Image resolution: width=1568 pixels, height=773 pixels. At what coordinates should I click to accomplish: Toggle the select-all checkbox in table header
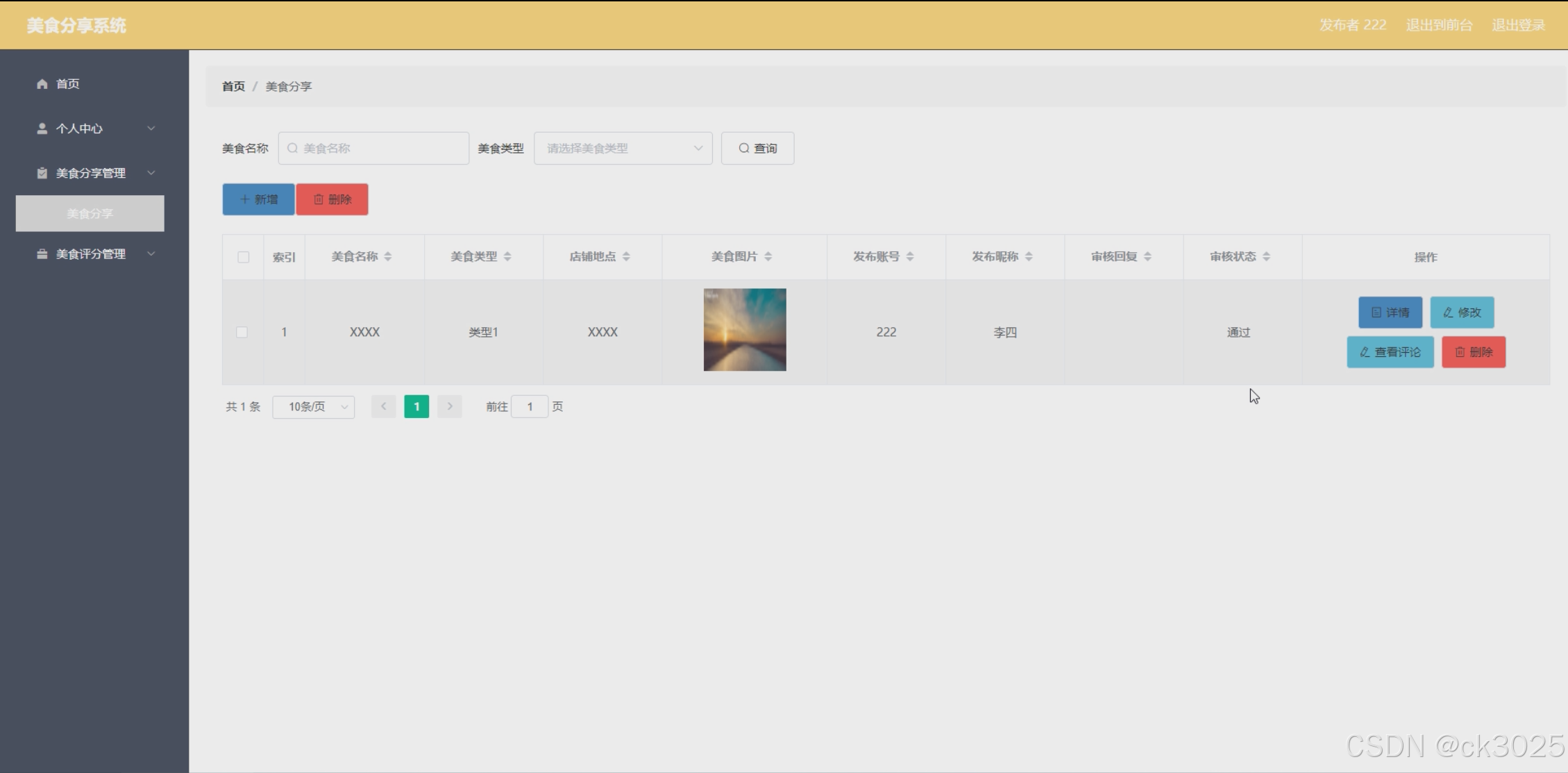[x=243, y=257]
